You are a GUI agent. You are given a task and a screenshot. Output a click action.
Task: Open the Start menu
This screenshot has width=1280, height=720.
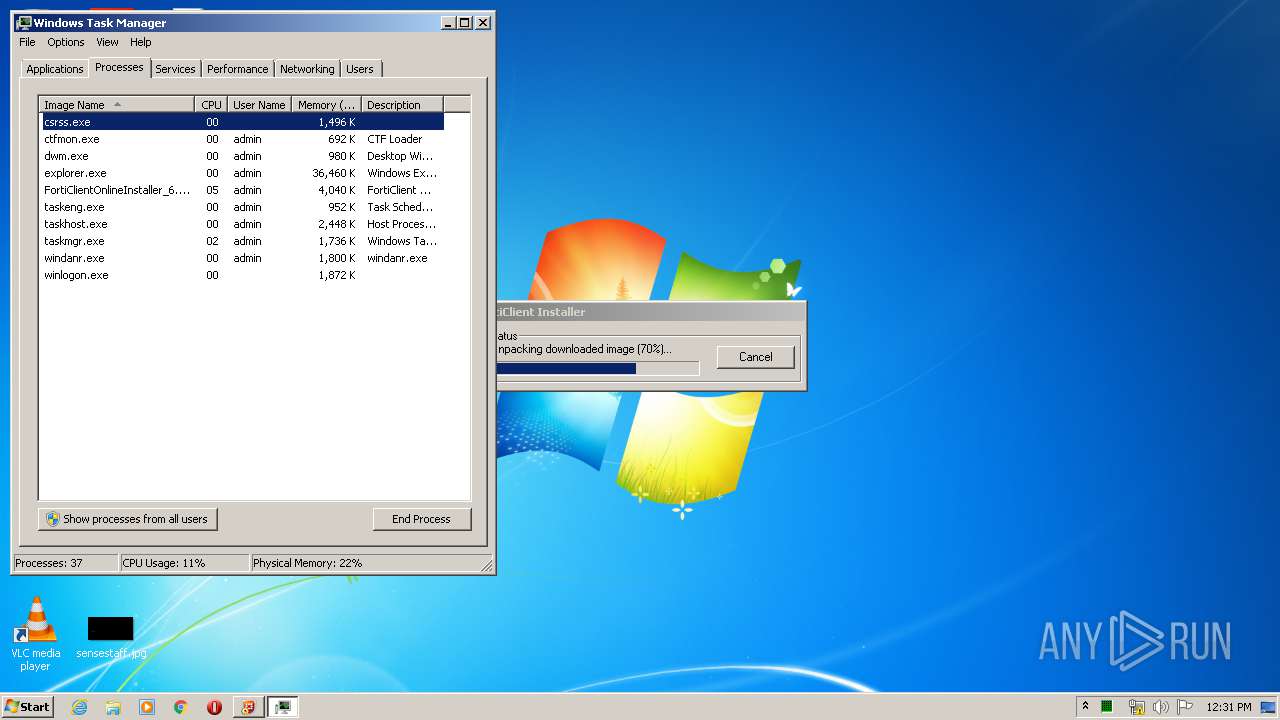(28, 707)
